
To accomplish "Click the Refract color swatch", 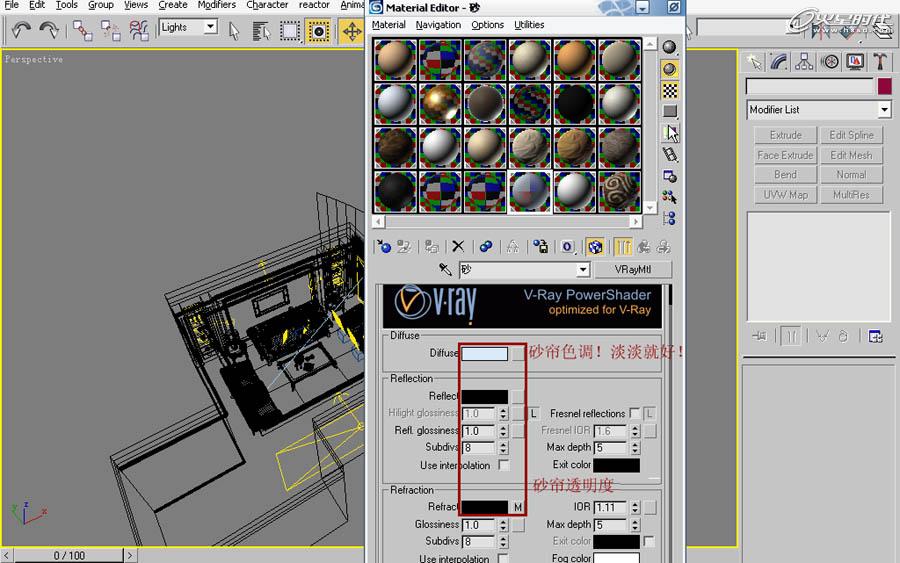I will pos(485,507).
